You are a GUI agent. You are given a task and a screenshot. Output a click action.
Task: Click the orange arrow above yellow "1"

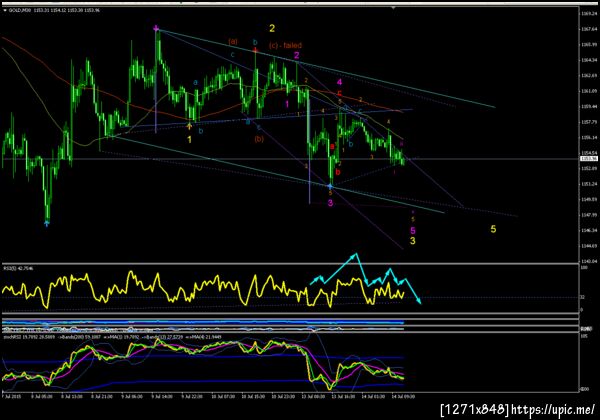coord(189,125)
